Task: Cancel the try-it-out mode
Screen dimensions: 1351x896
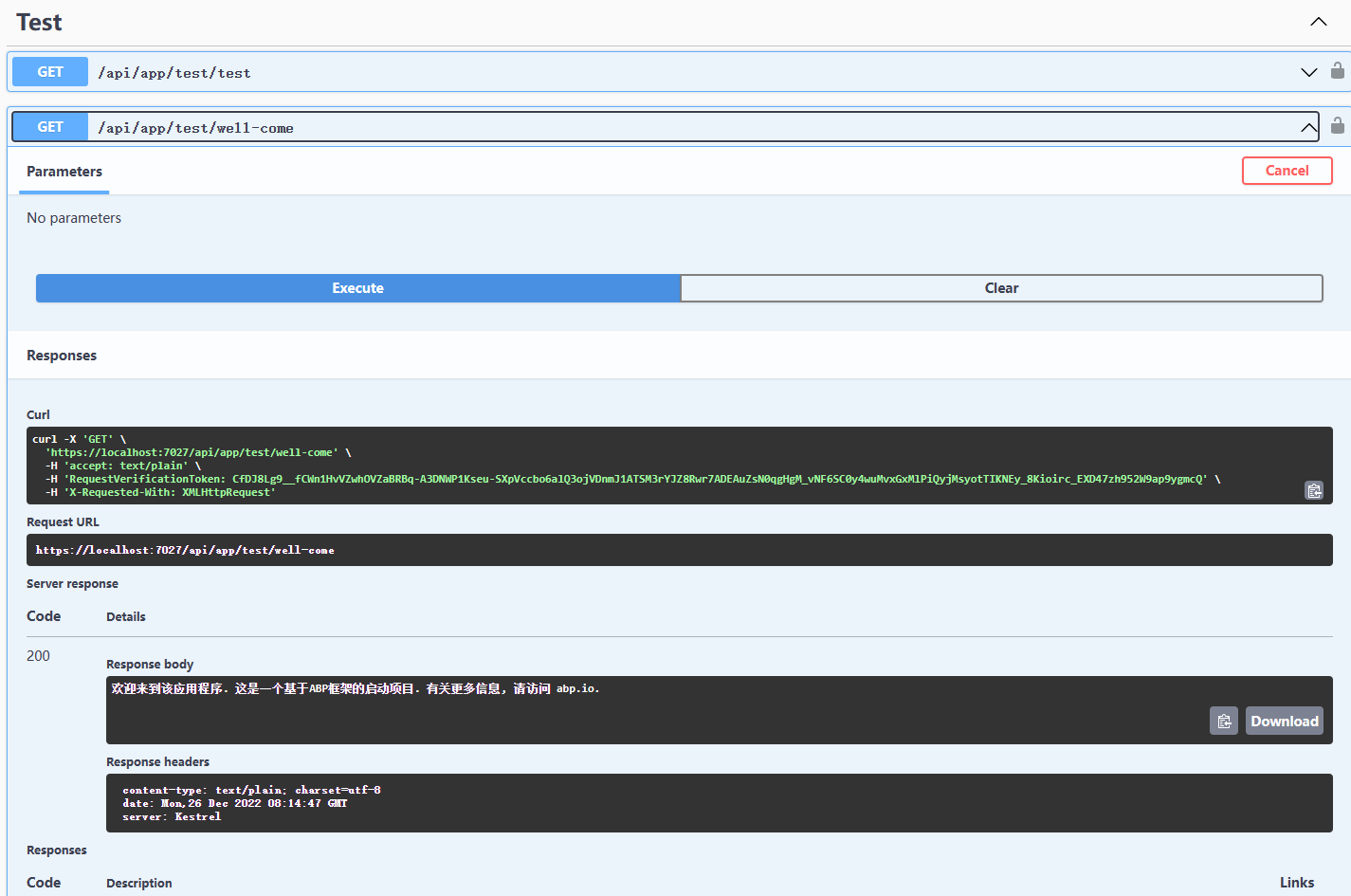Action: tap(1287, 171)
